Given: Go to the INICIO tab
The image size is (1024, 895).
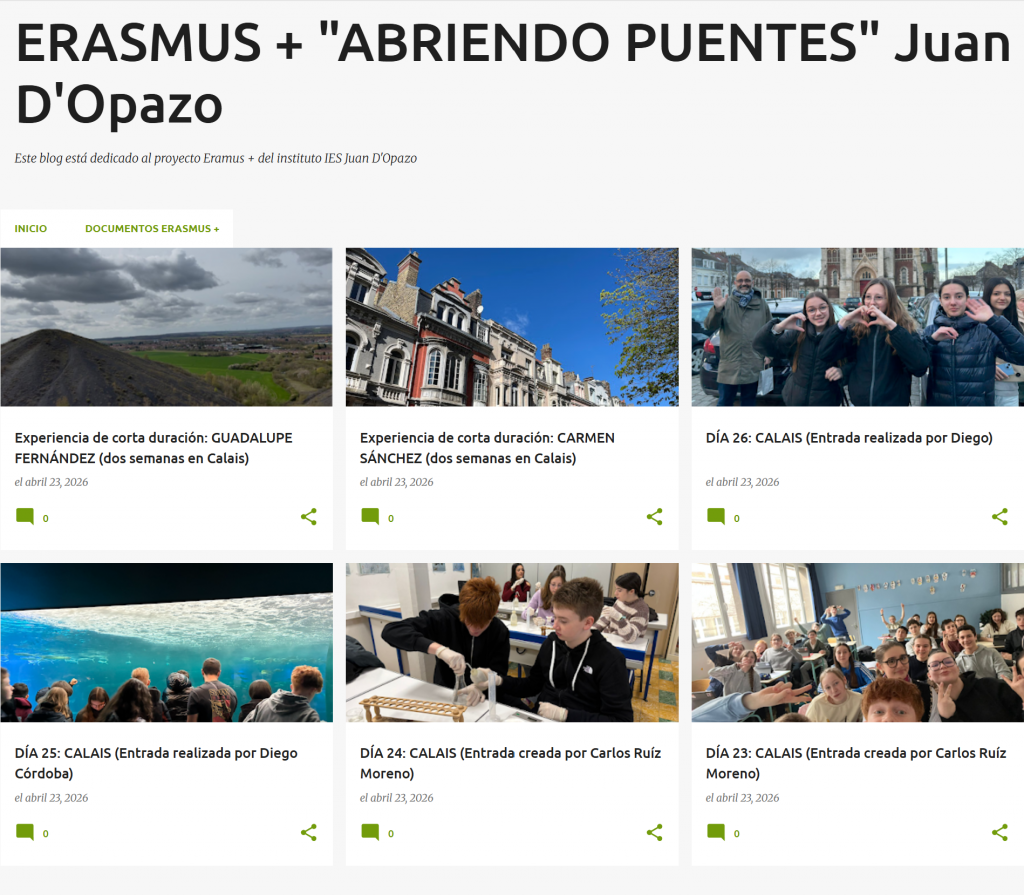Looking at the screenshot, I should click(x=31, y=229).
